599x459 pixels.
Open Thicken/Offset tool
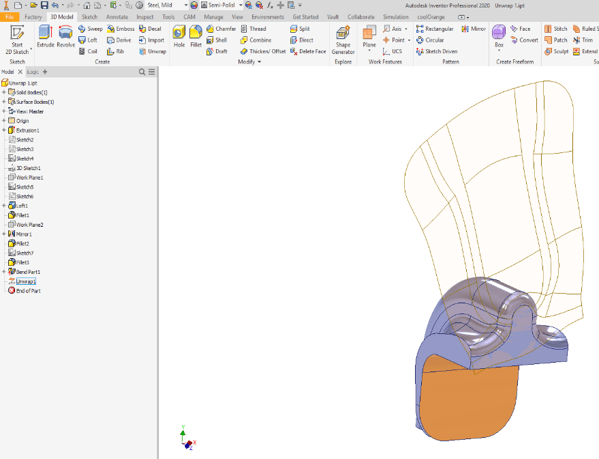point(263,51)
